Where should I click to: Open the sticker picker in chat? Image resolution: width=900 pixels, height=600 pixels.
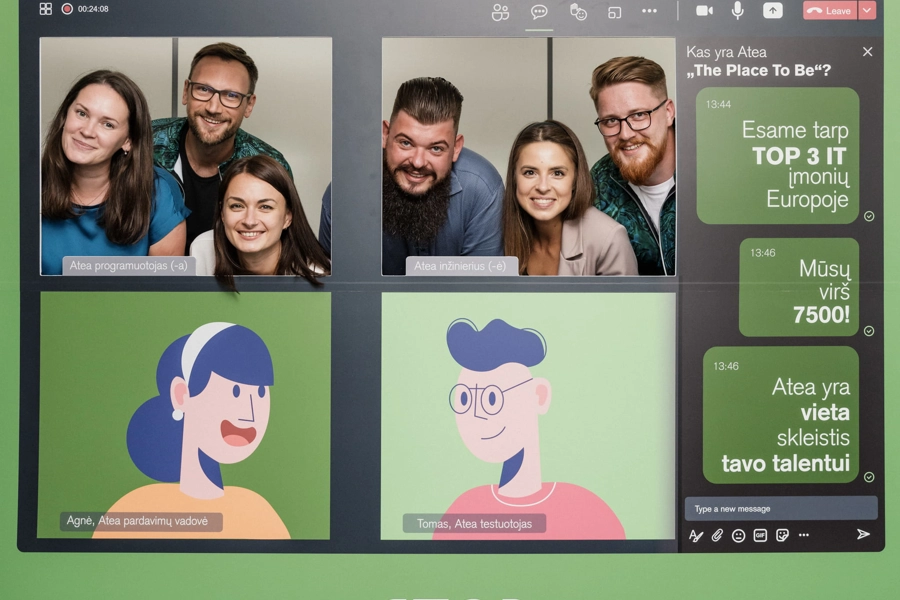tap(782, 535)
